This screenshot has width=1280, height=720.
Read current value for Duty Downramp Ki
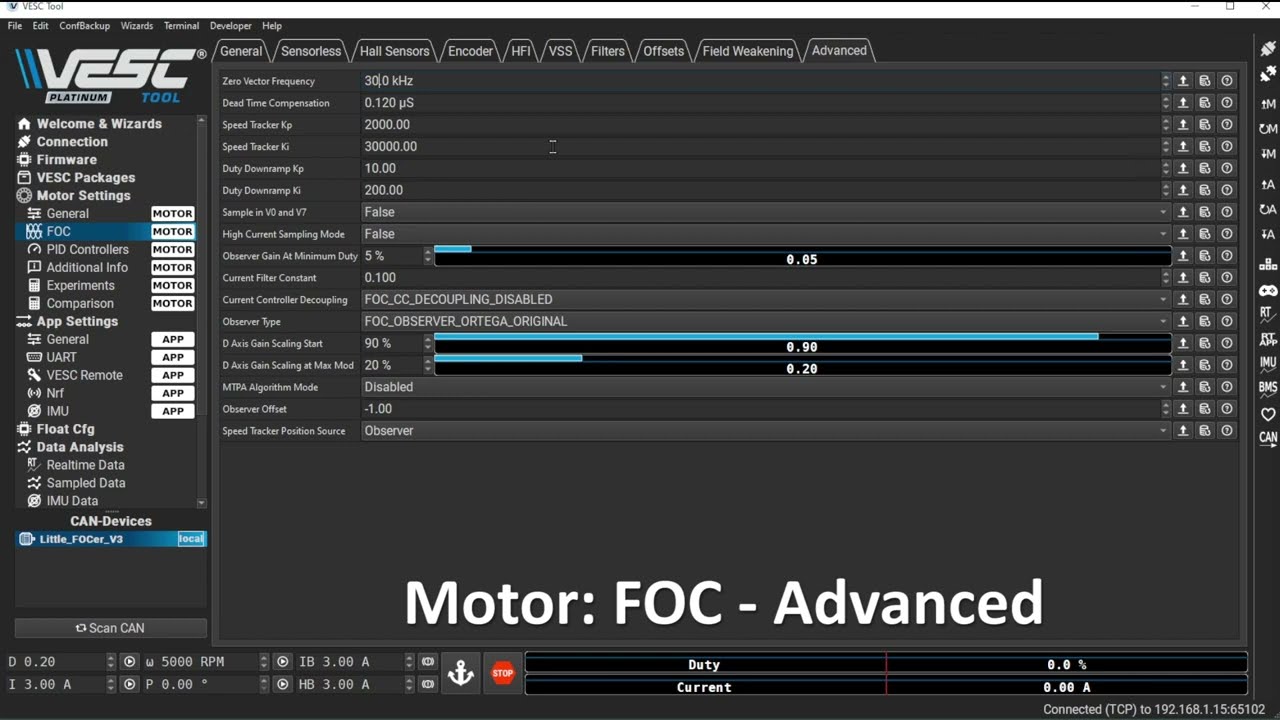pos(1183,190)
